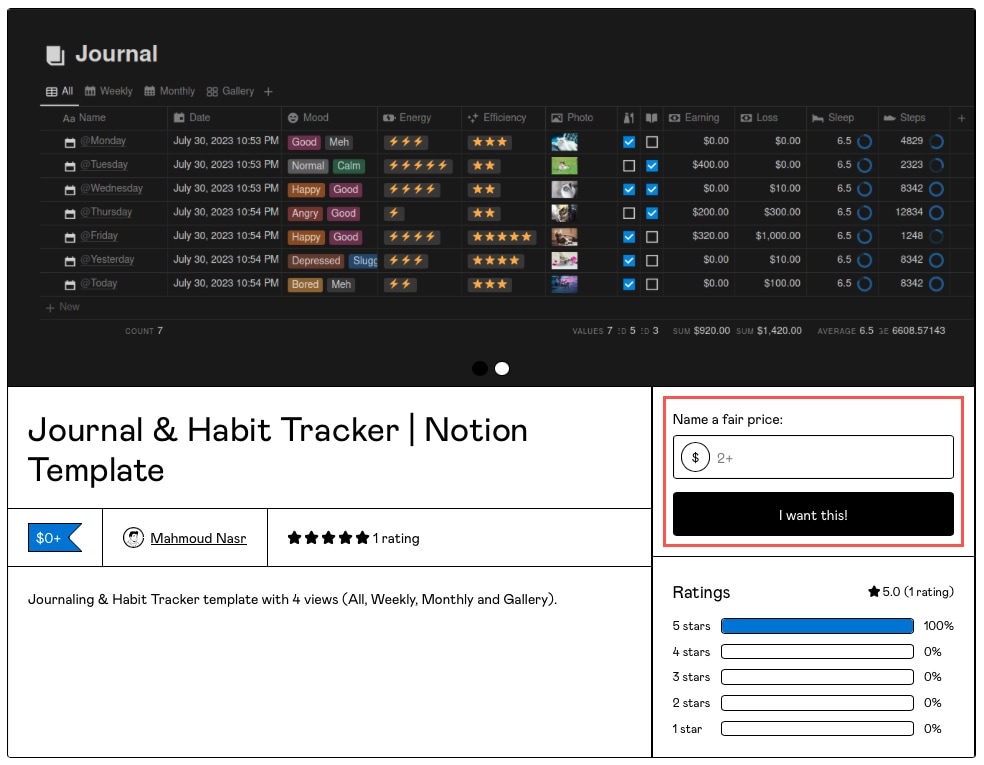Show the first carousel image dot

coord(480,369)
